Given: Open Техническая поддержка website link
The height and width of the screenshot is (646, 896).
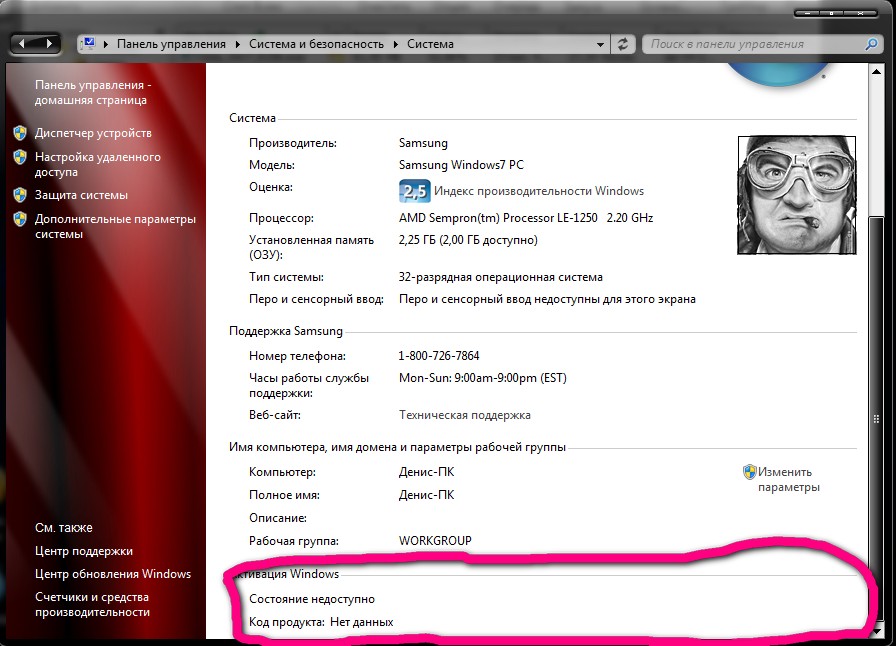Looking at the screenshot, I should tap(465, 415).
